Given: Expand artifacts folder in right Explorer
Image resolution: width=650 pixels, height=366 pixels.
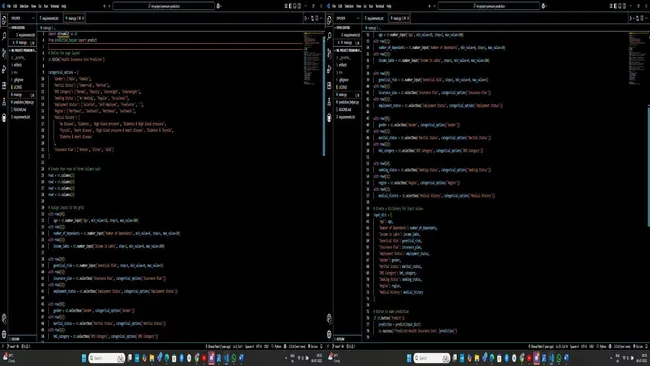Looking at the screenshot, I should pos(347,65).
